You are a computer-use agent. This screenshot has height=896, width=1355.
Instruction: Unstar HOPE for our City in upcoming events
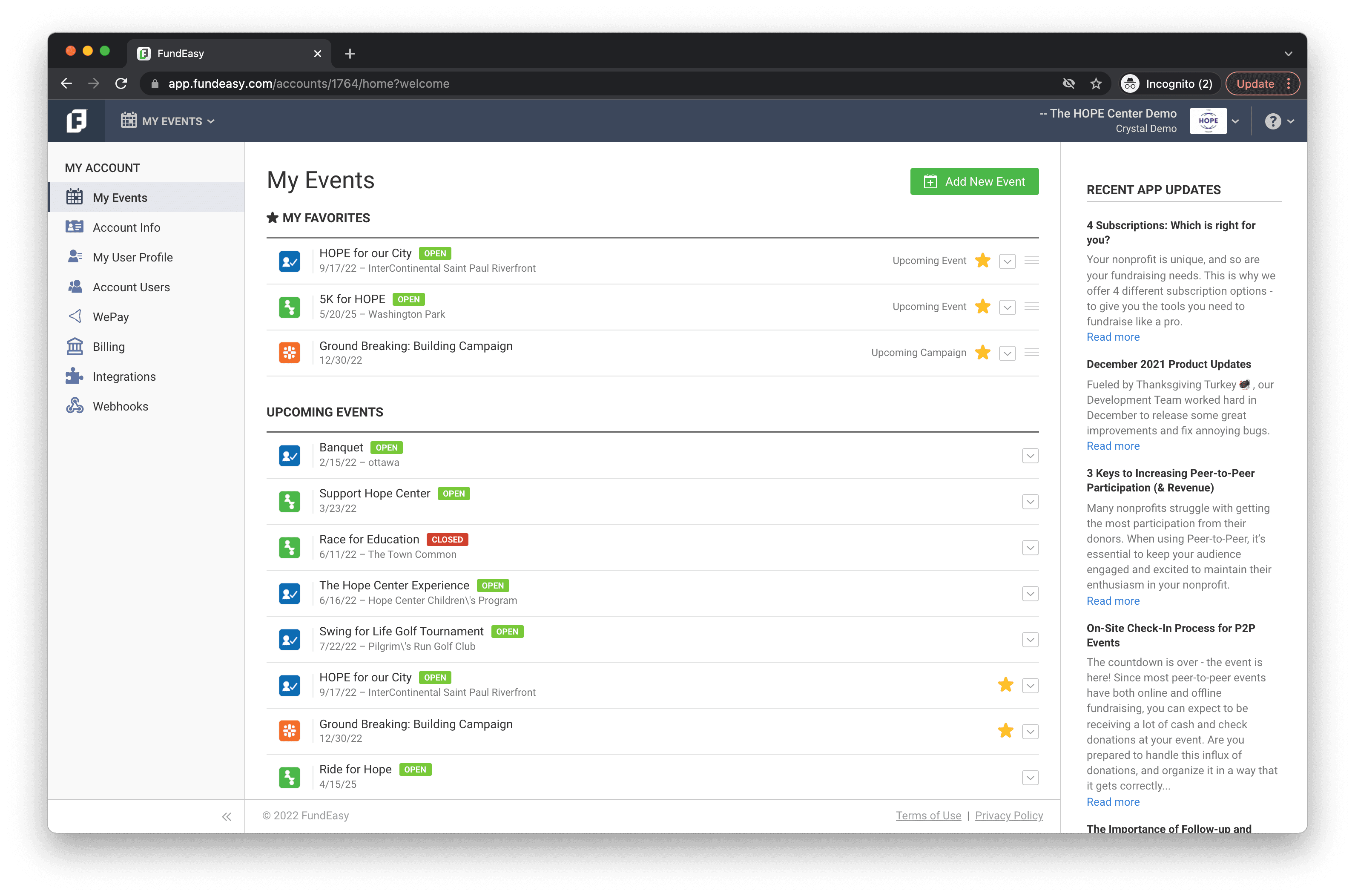point(1005,685)
